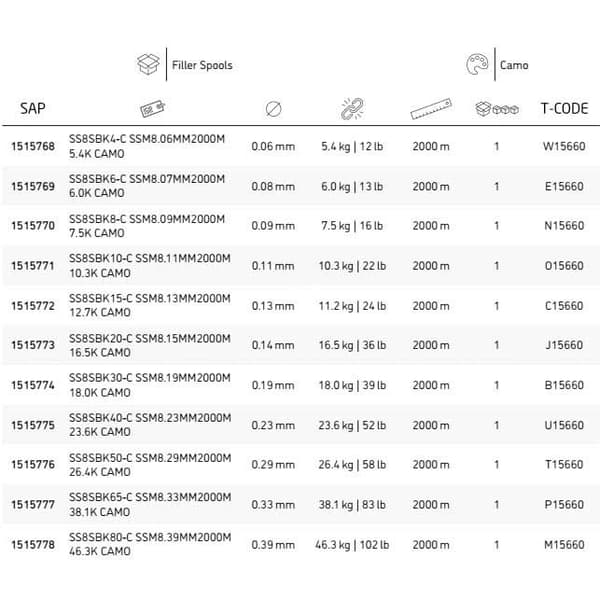Click the T-CODE column header
This screenshot has height=600, width=600.
coord(564,109)
